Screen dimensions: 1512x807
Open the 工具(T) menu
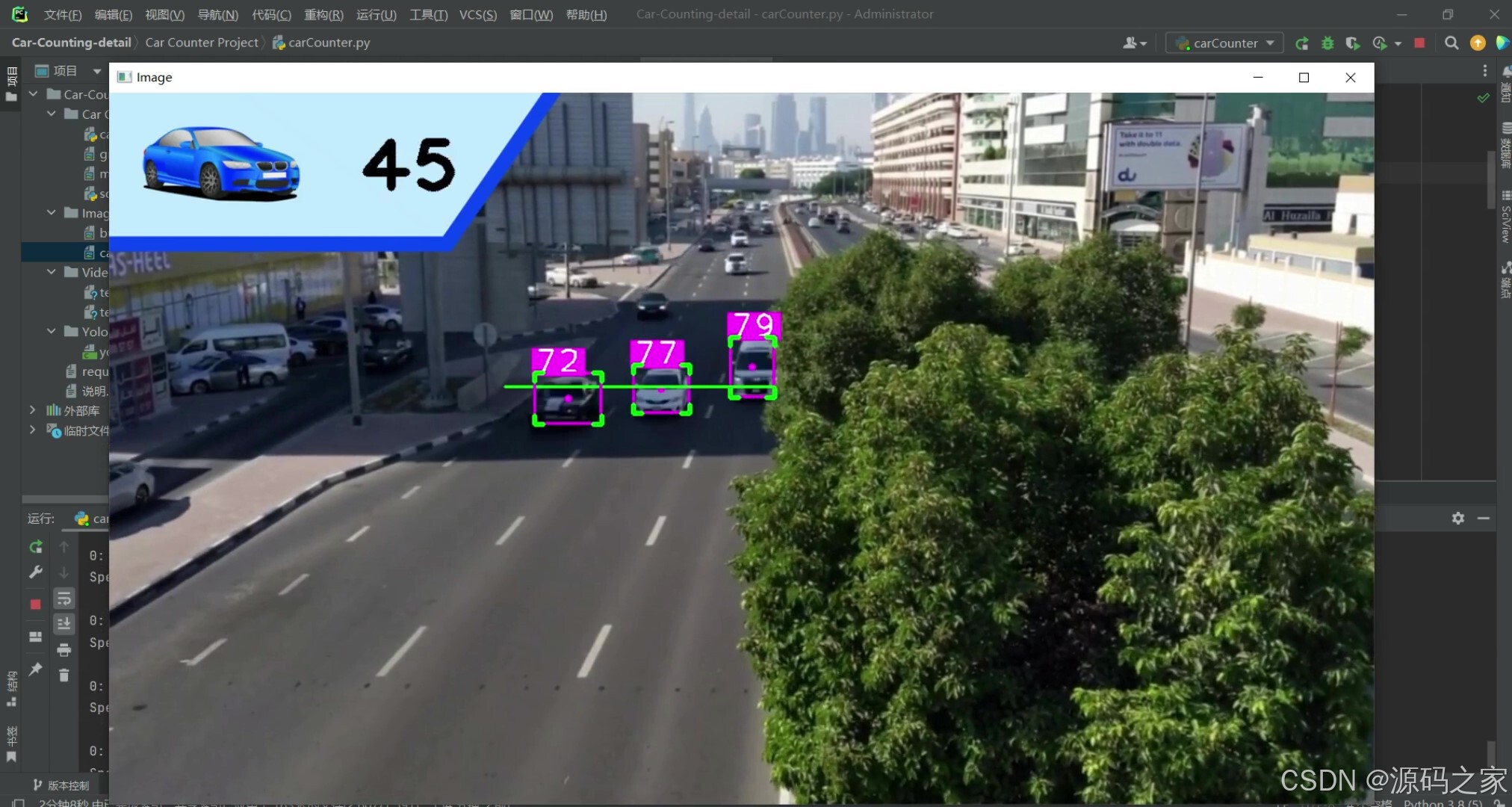tap(429, 14)
